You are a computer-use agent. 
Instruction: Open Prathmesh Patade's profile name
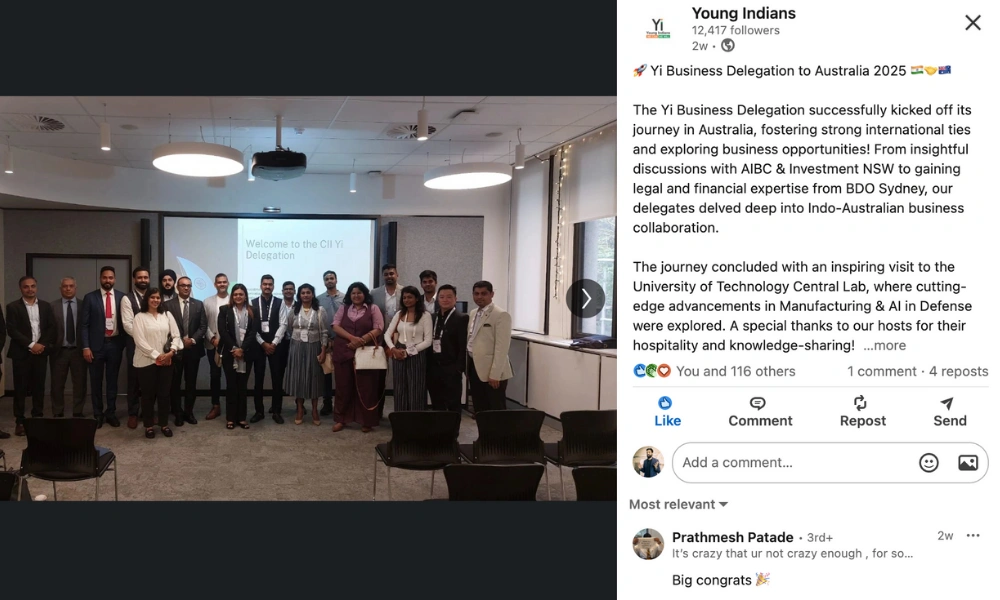(x=732, y=537)
